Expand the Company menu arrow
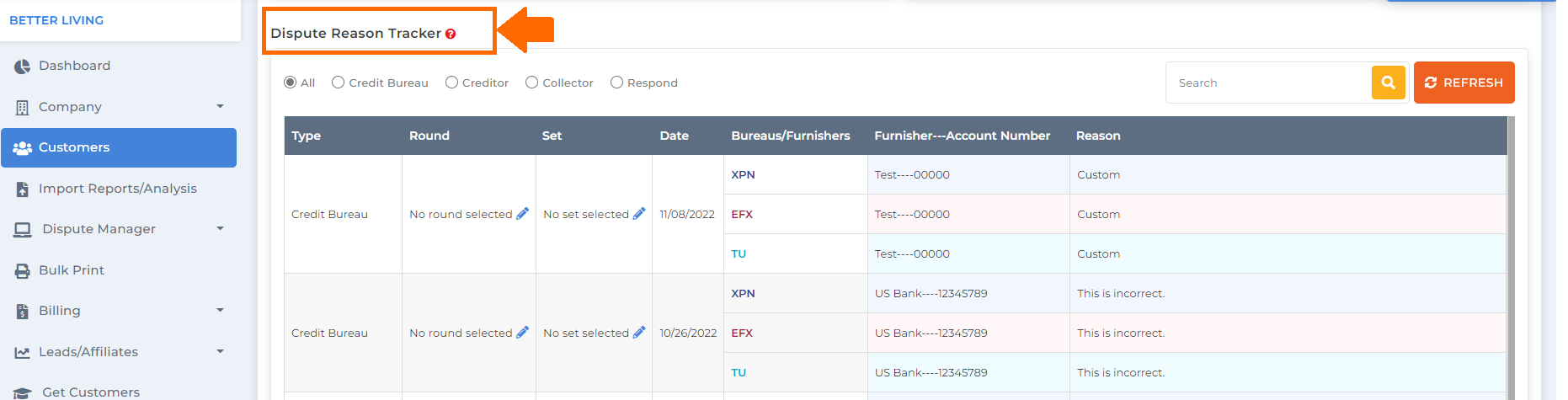This screenshot has width=1568, height=400. (x=221, y=107)
